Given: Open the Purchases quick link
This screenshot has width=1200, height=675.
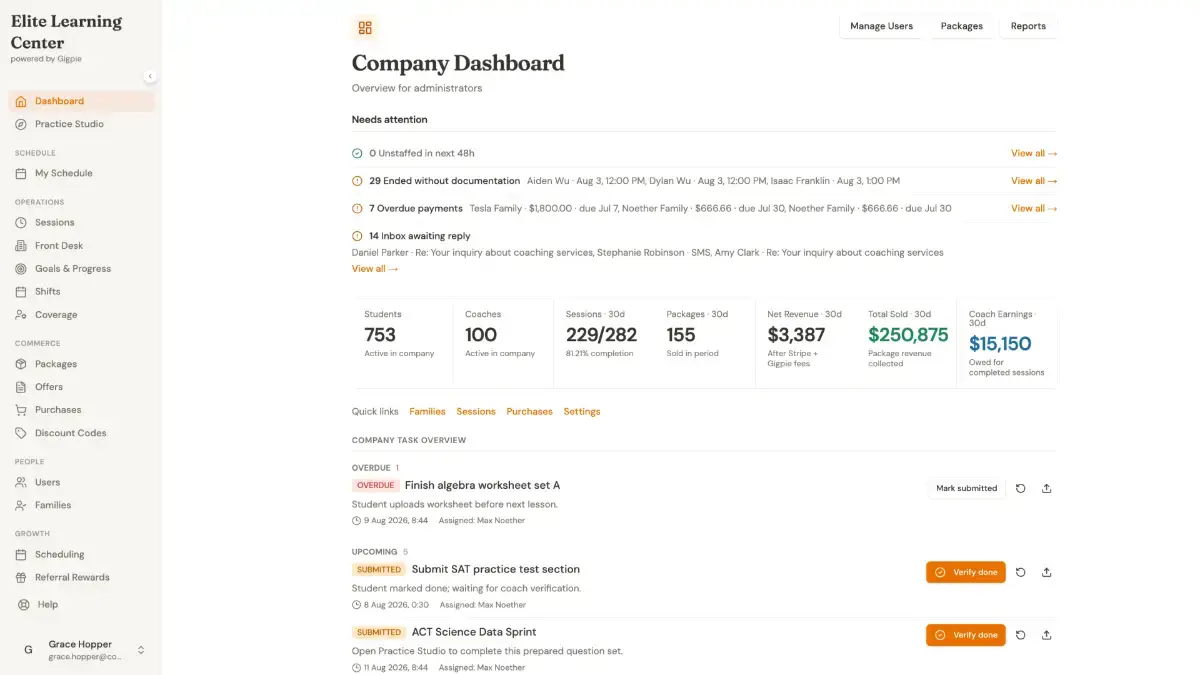Looking at the screenshot, I should pos(529,411).
